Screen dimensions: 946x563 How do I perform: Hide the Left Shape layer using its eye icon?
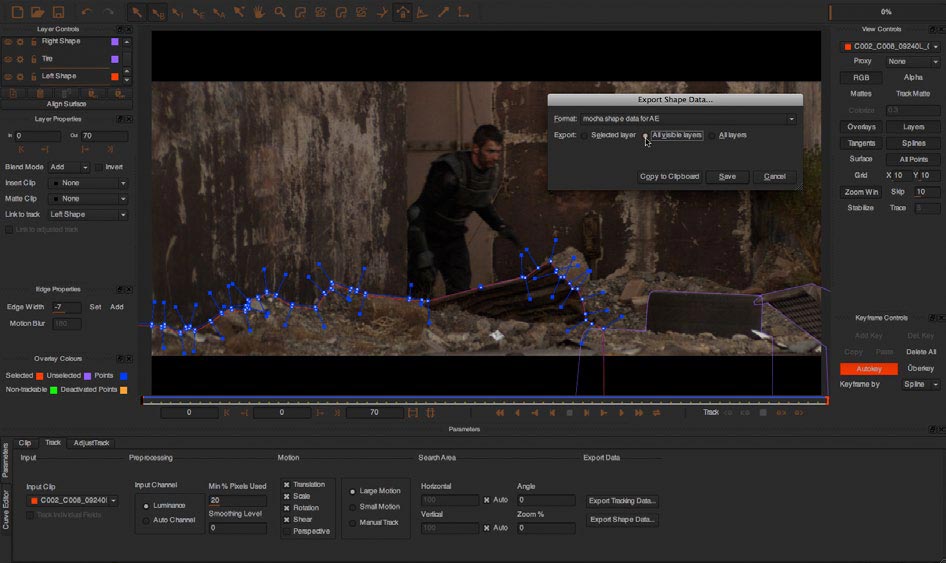(8, 77)
